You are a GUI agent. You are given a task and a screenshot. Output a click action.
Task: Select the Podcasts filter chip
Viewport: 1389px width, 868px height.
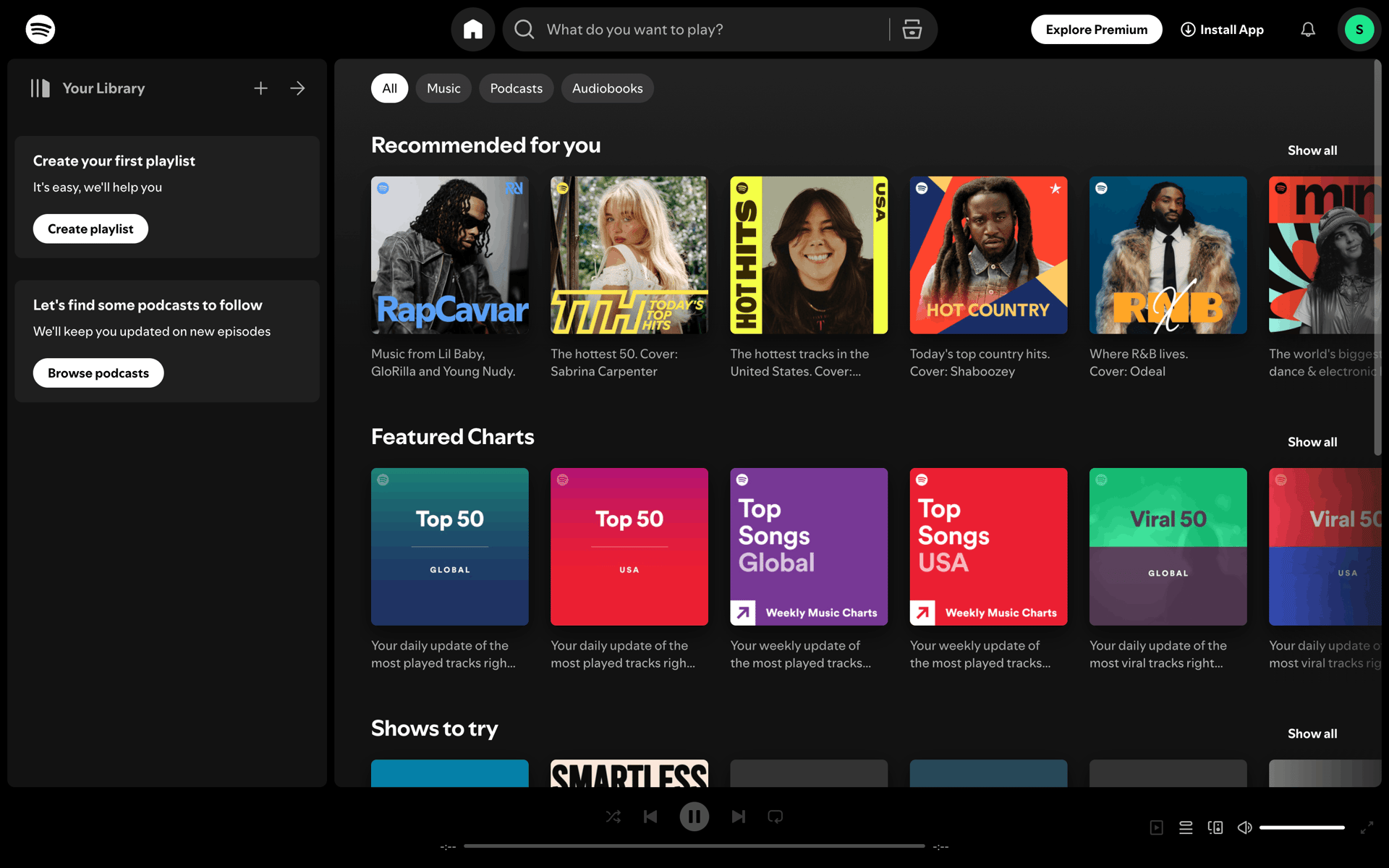pyautogui.click(x=516, y=88)
